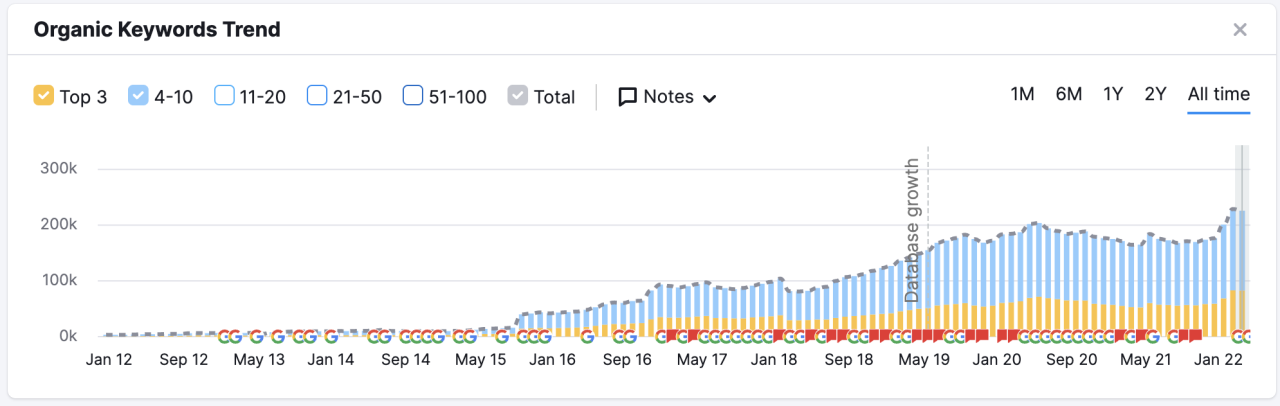
Task: Close the Organic Keywords Trend panel
Action: pyautogui.click(x=1240, y=30)
